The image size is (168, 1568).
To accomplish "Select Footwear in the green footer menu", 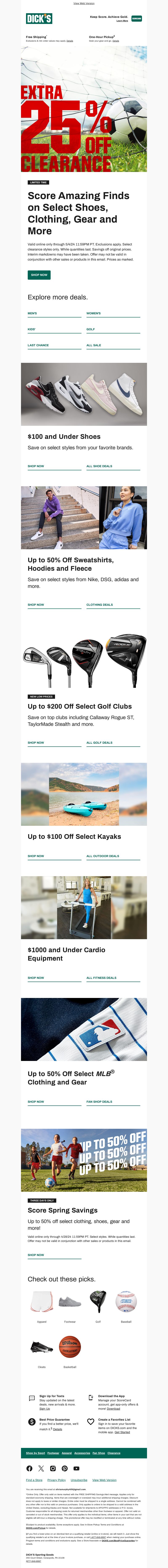I will 54,1454.
